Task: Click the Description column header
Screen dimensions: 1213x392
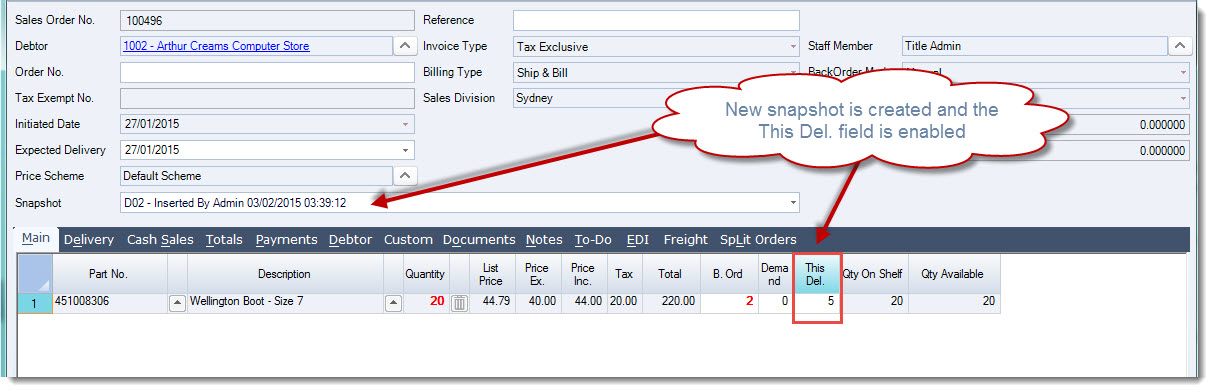Action: pyautogui.click(x=285, y=273)
